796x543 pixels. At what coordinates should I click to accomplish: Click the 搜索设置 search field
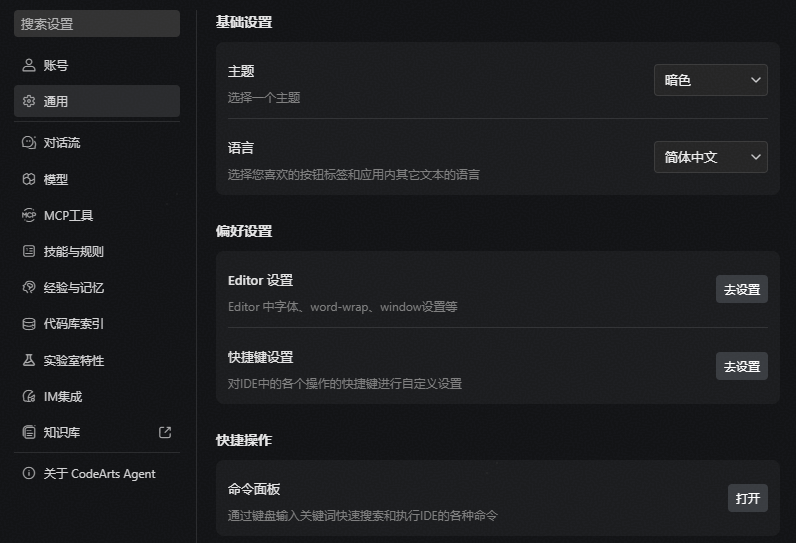click(x=97, y=23)
